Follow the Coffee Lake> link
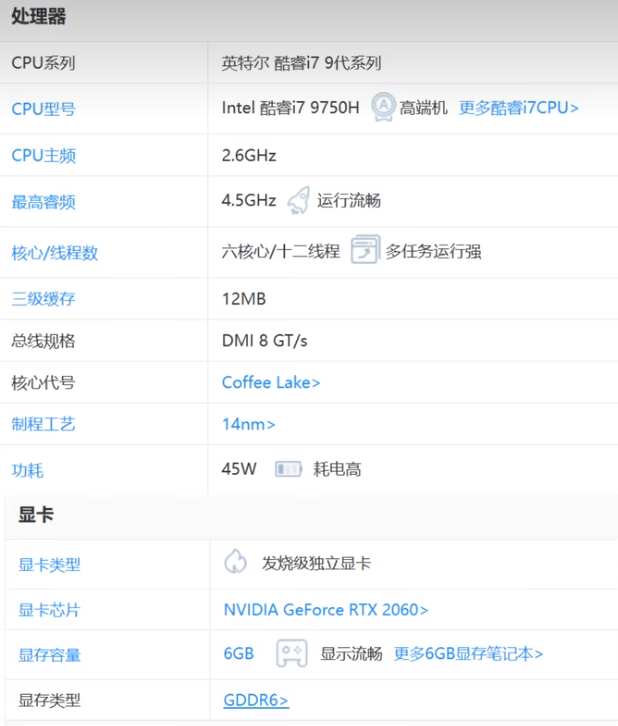The image size is (618, 726). click(x=271, y=382)
